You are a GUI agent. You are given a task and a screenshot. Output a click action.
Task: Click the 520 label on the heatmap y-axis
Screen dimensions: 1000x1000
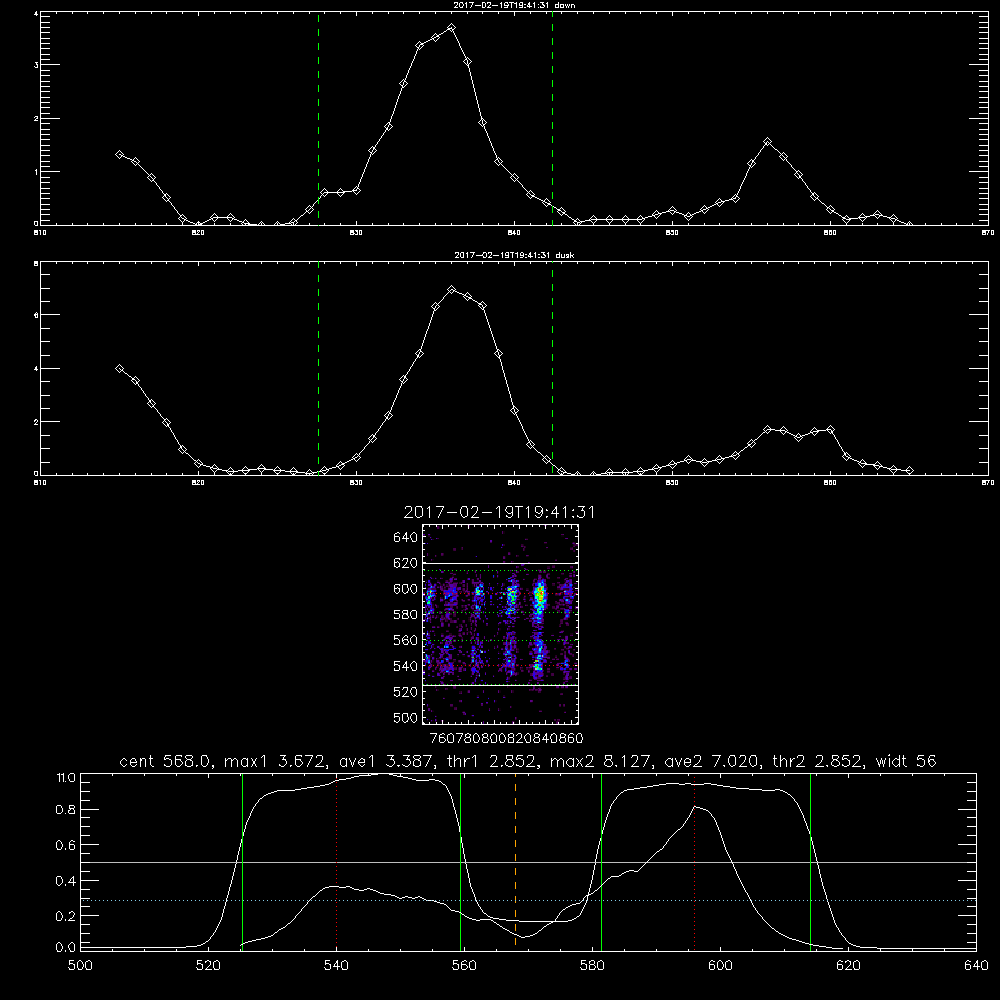point(406,692)
